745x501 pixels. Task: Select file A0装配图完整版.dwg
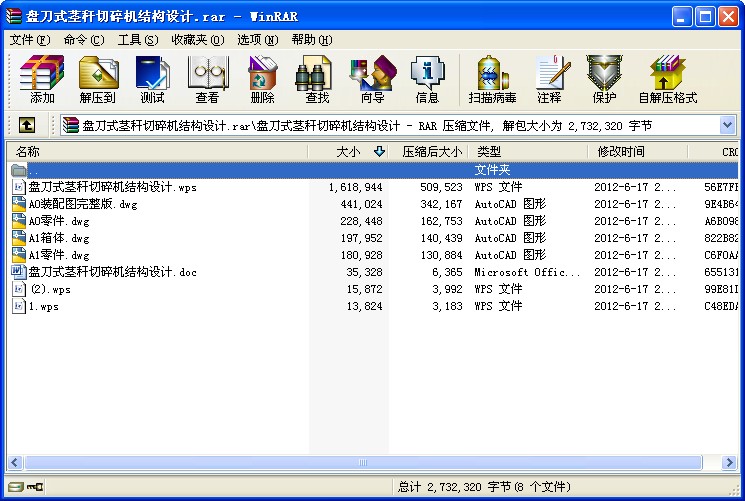point(83,204)
